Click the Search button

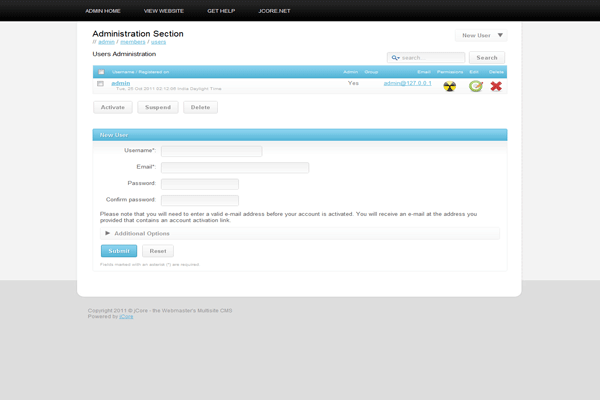487,58
